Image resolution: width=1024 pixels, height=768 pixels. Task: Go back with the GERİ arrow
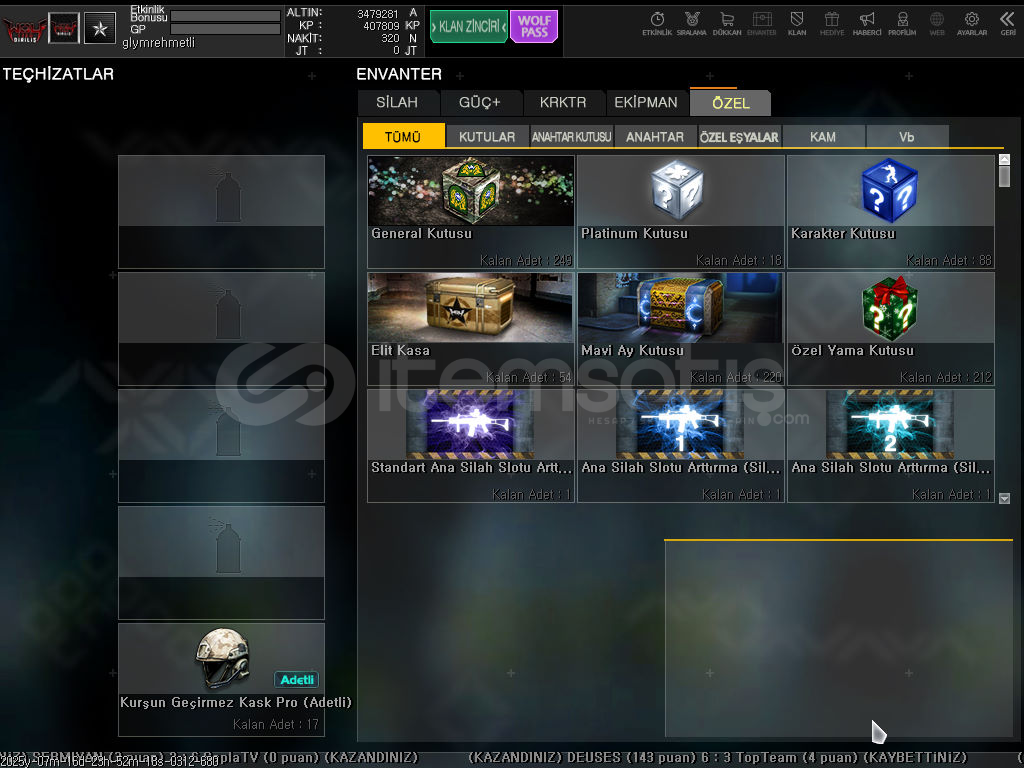tap(1007, 24)
